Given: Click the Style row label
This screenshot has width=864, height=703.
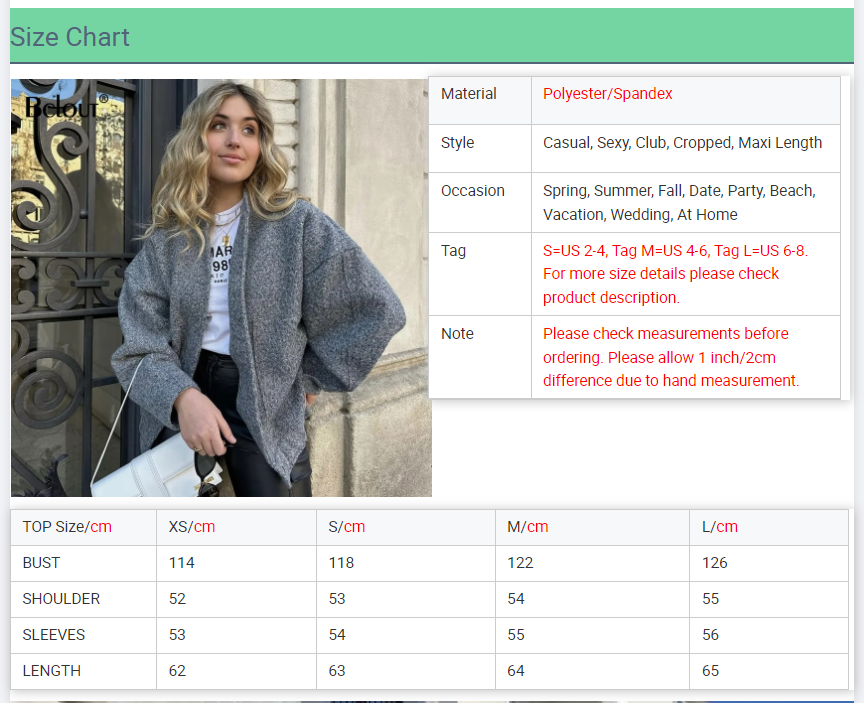Looking at the screenshot, I should click(x=457, y=143).
